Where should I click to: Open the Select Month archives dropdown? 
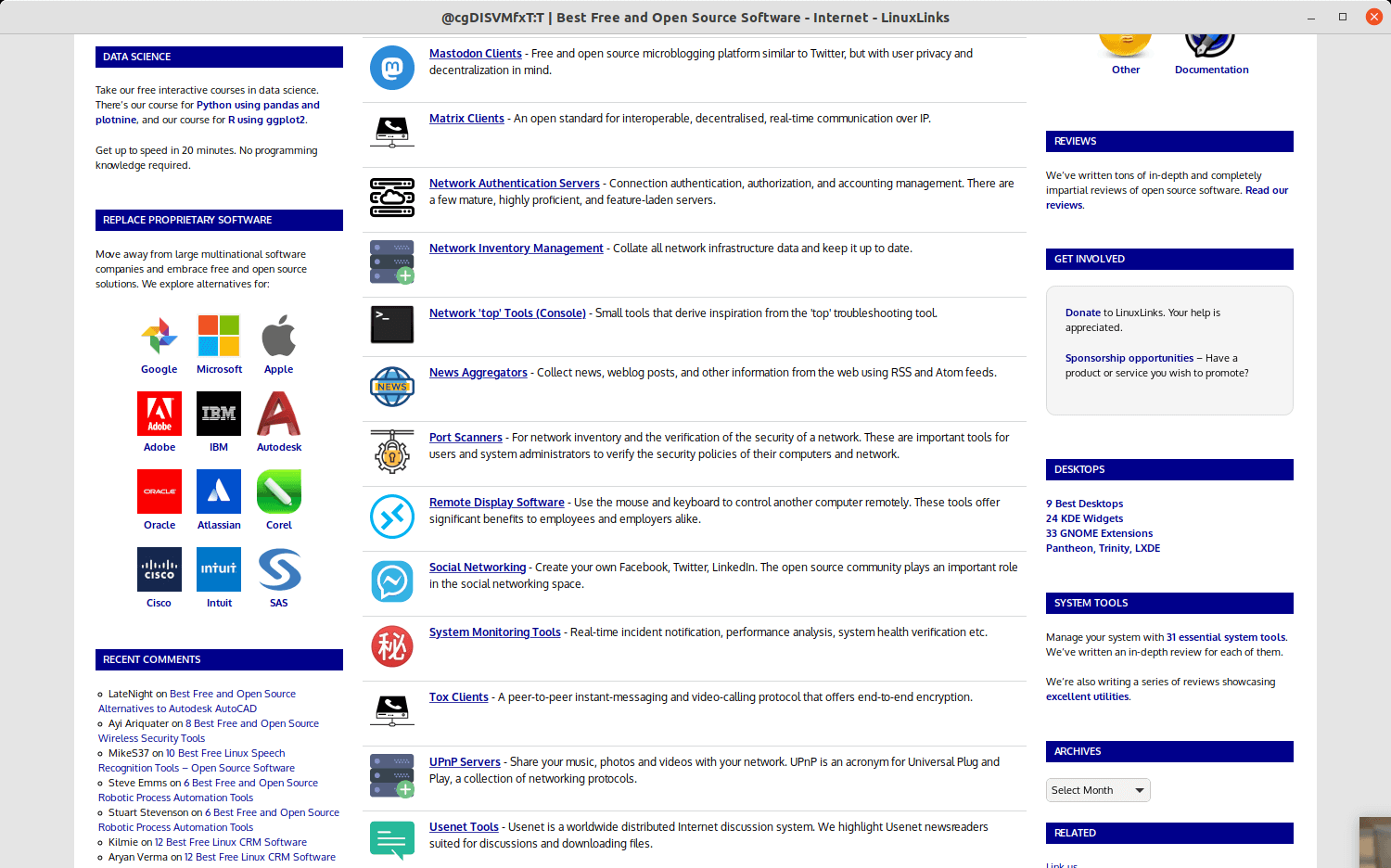(x=1098, y=790)
